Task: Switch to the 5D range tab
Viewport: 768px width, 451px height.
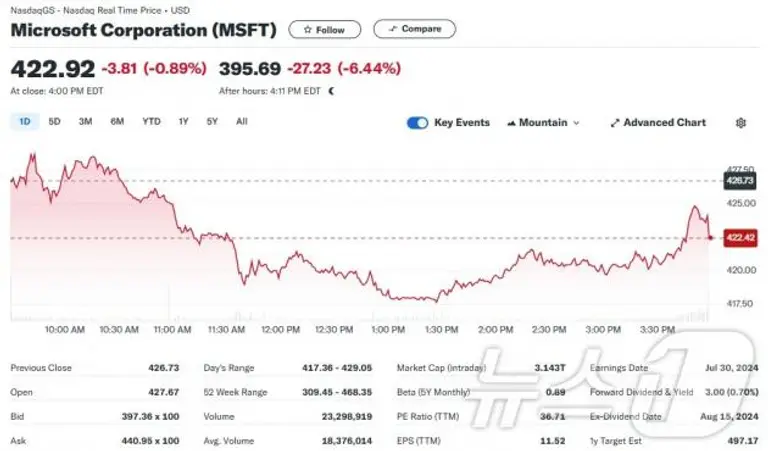Action: 55,122
